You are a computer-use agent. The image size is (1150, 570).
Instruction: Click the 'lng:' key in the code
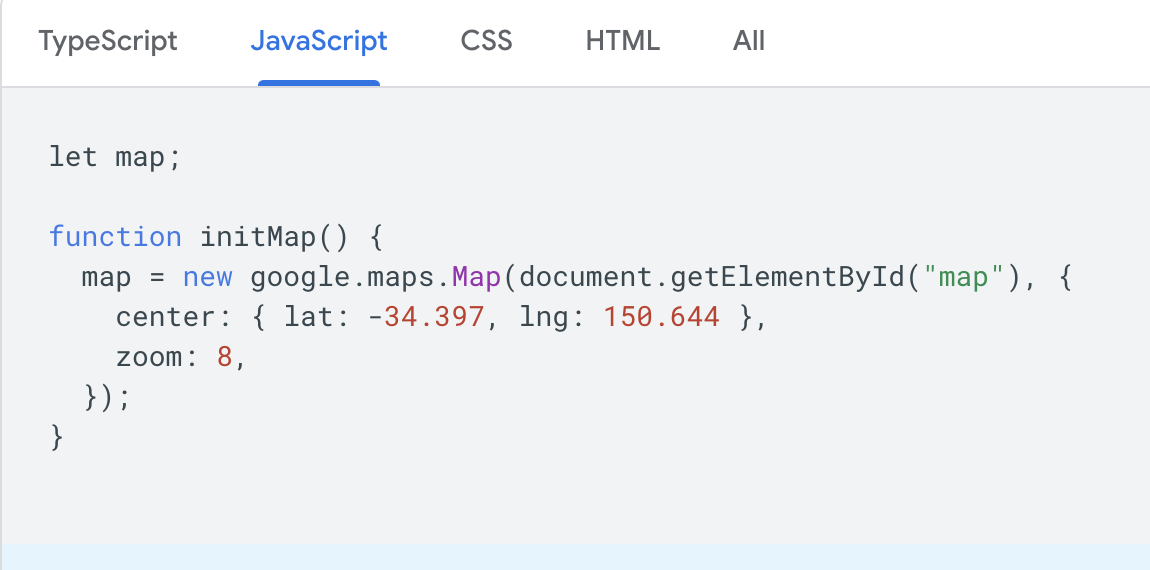click(x=552, y=318)
